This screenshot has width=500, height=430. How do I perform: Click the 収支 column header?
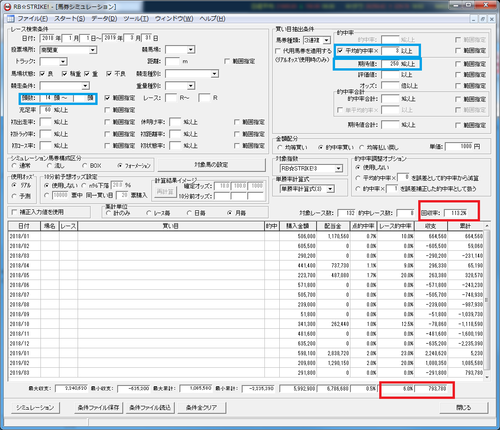coord(431,226)
